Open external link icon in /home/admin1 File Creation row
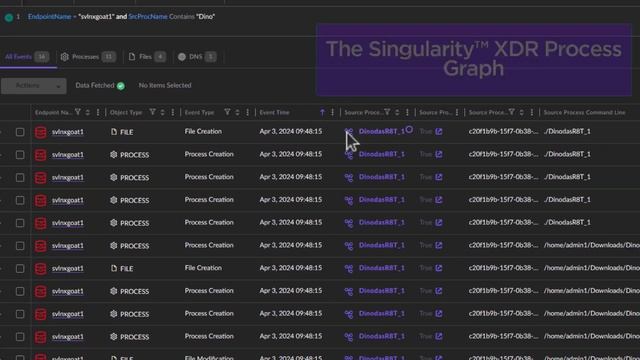The width and height of the screenshot is (640, 360). [439, 268]
